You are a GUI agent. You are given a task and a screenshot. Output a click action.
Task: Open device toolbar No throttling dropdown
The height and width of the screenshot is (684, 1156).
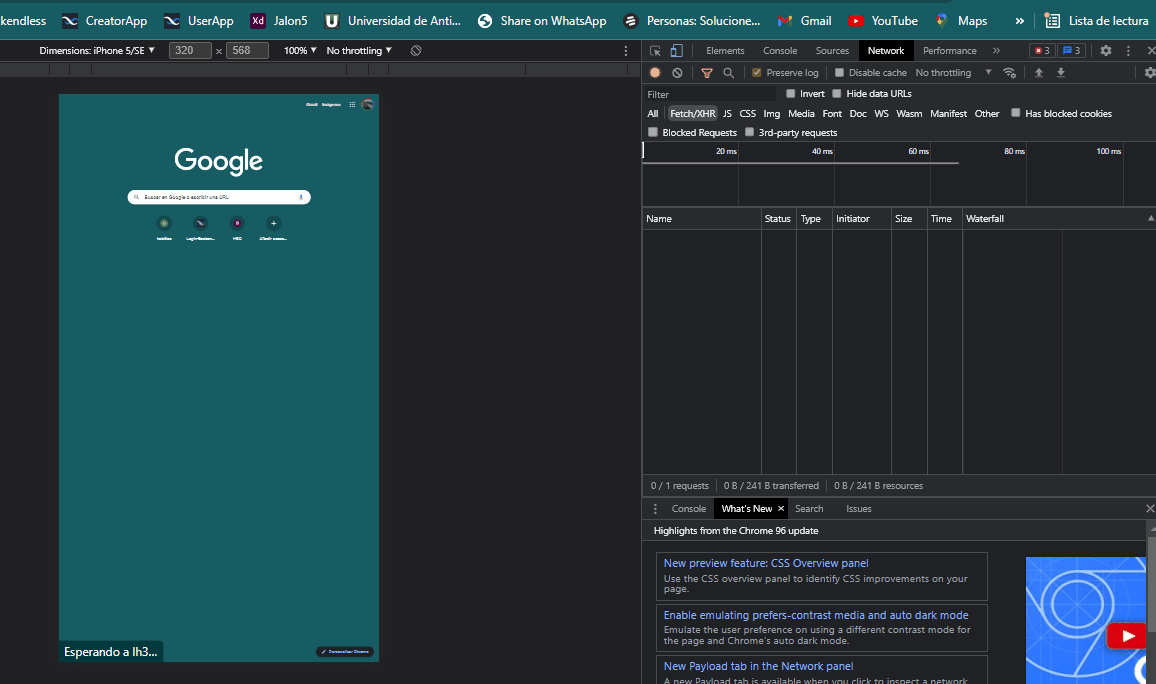pos(359,51)
